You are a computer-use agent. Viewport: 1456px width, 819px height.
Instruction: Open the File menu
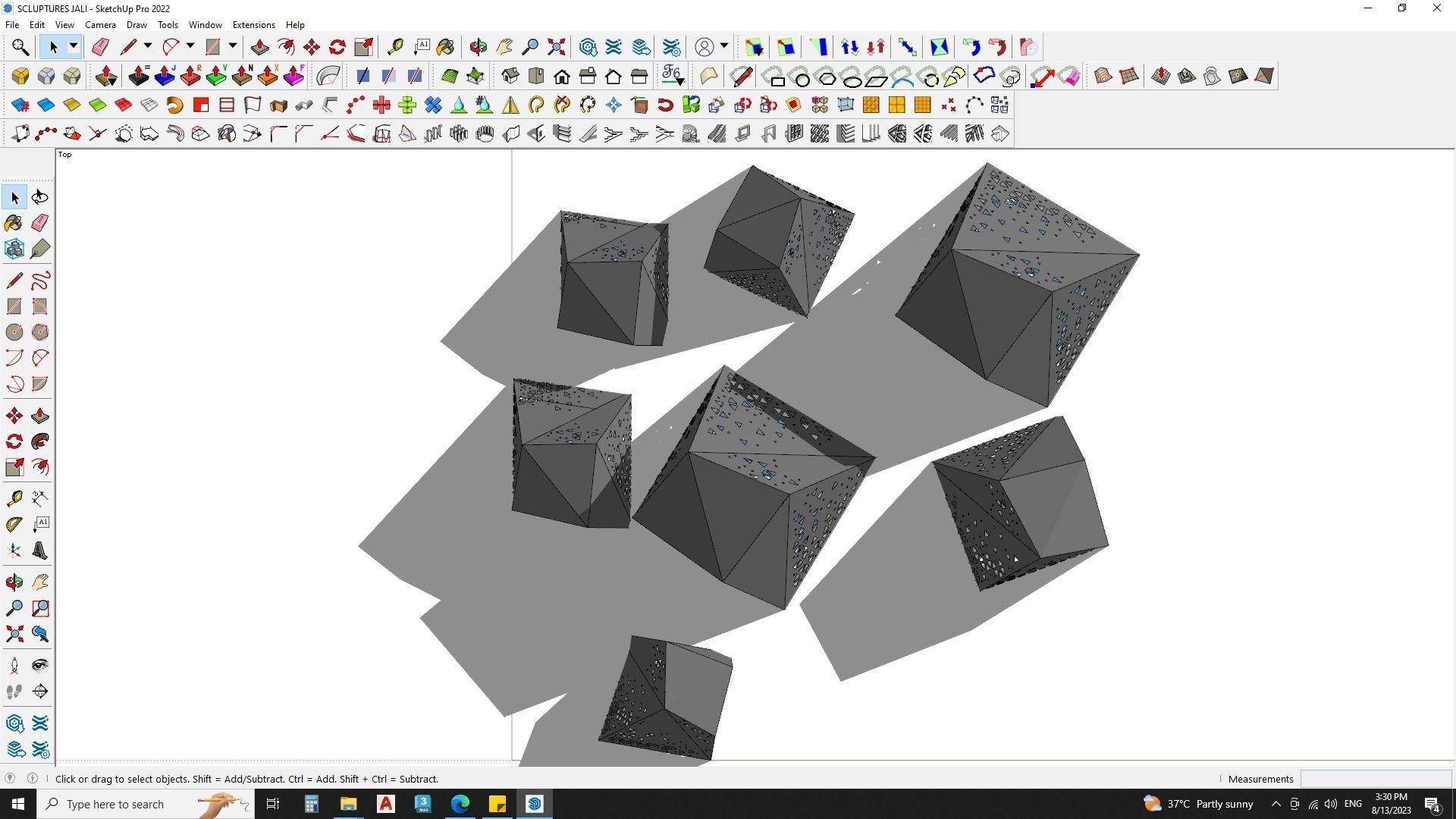click(x=12, y=25)
